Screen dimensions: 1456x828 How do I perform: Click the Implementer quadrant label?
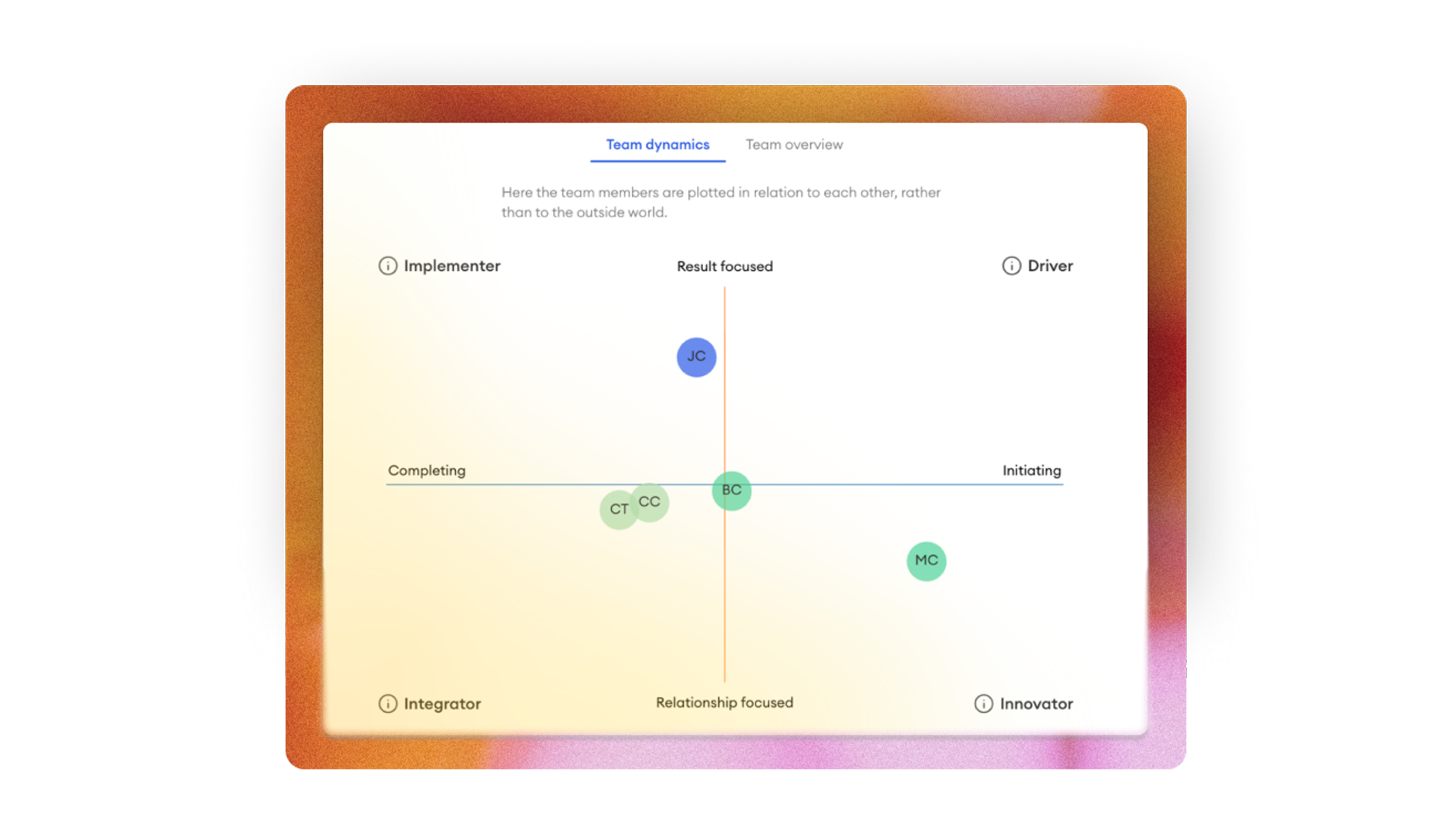451,266
